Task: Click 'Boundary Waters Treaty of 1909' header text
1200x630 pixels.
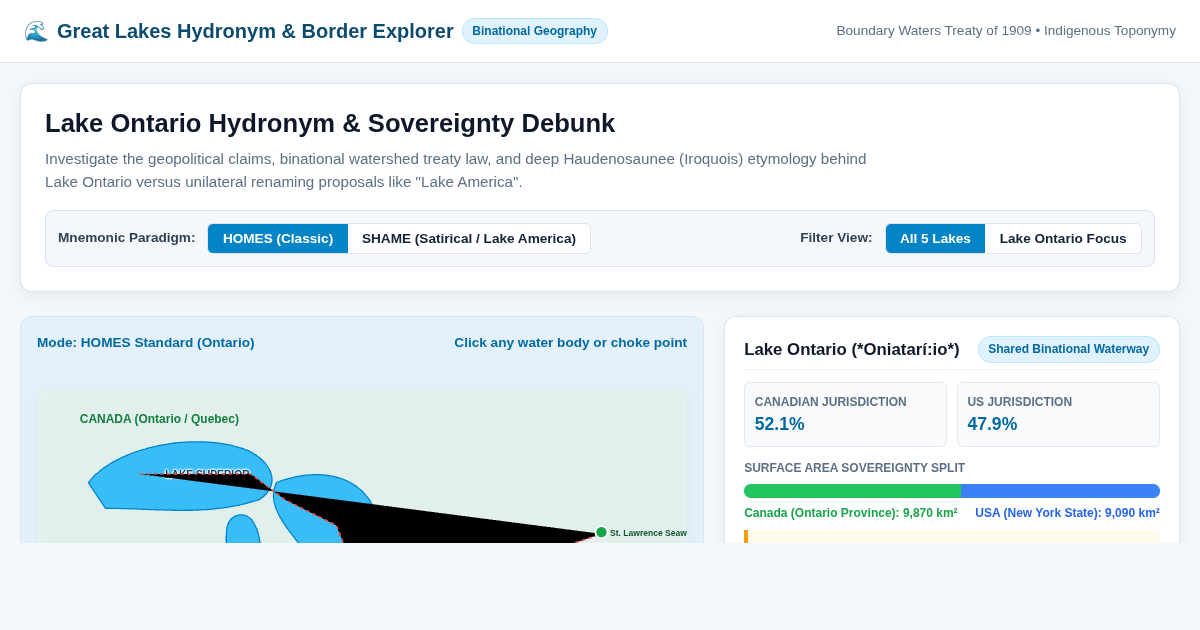Action: tap(933, 31)
